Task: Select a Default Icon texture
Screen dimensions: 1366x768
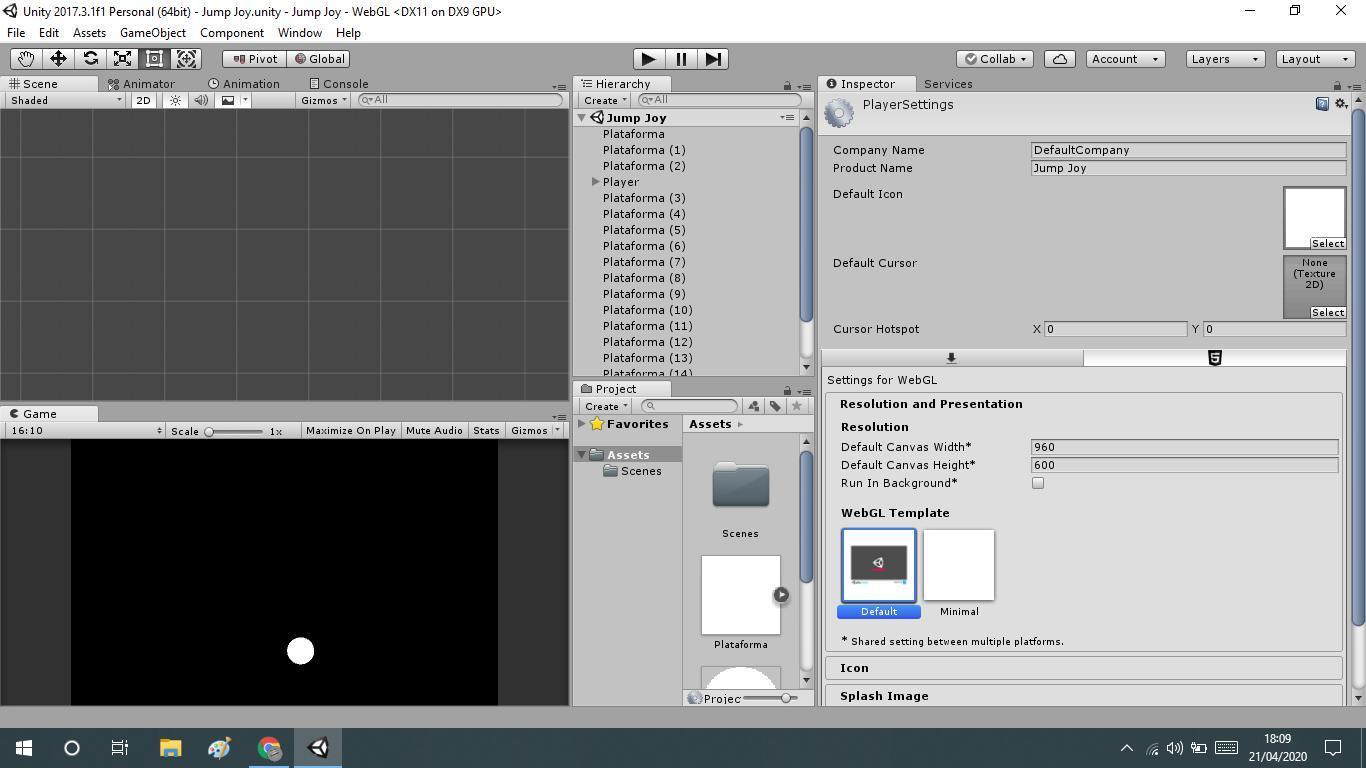Action: [x=1327, y=244]
